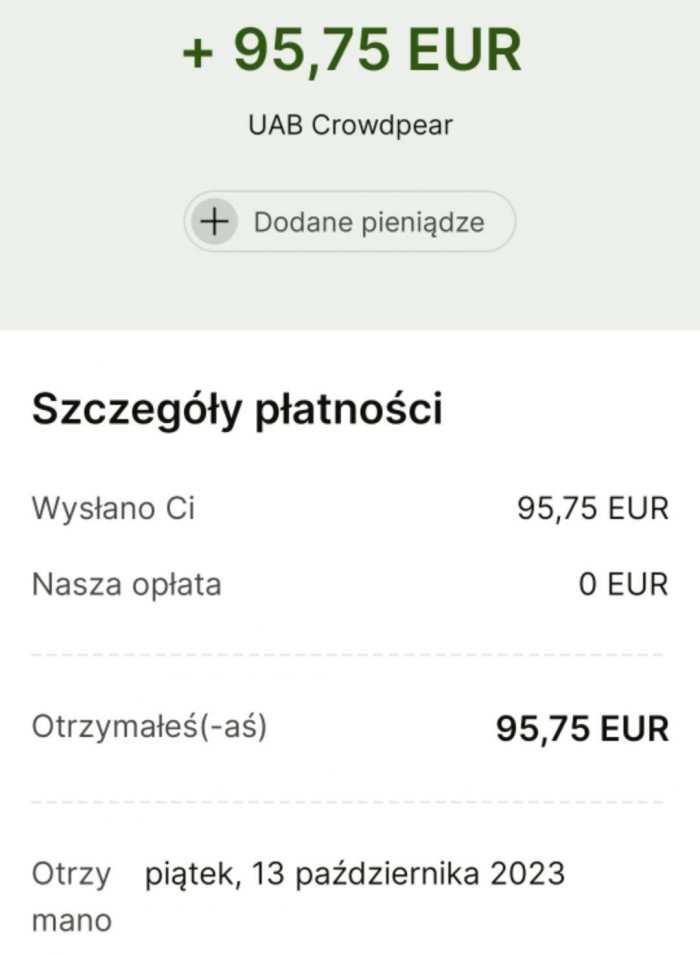Image resolution: width=700 pixels, height=955 pixels.
Task: Click the green plus sign before 95,75
Action: coord(198,52)
